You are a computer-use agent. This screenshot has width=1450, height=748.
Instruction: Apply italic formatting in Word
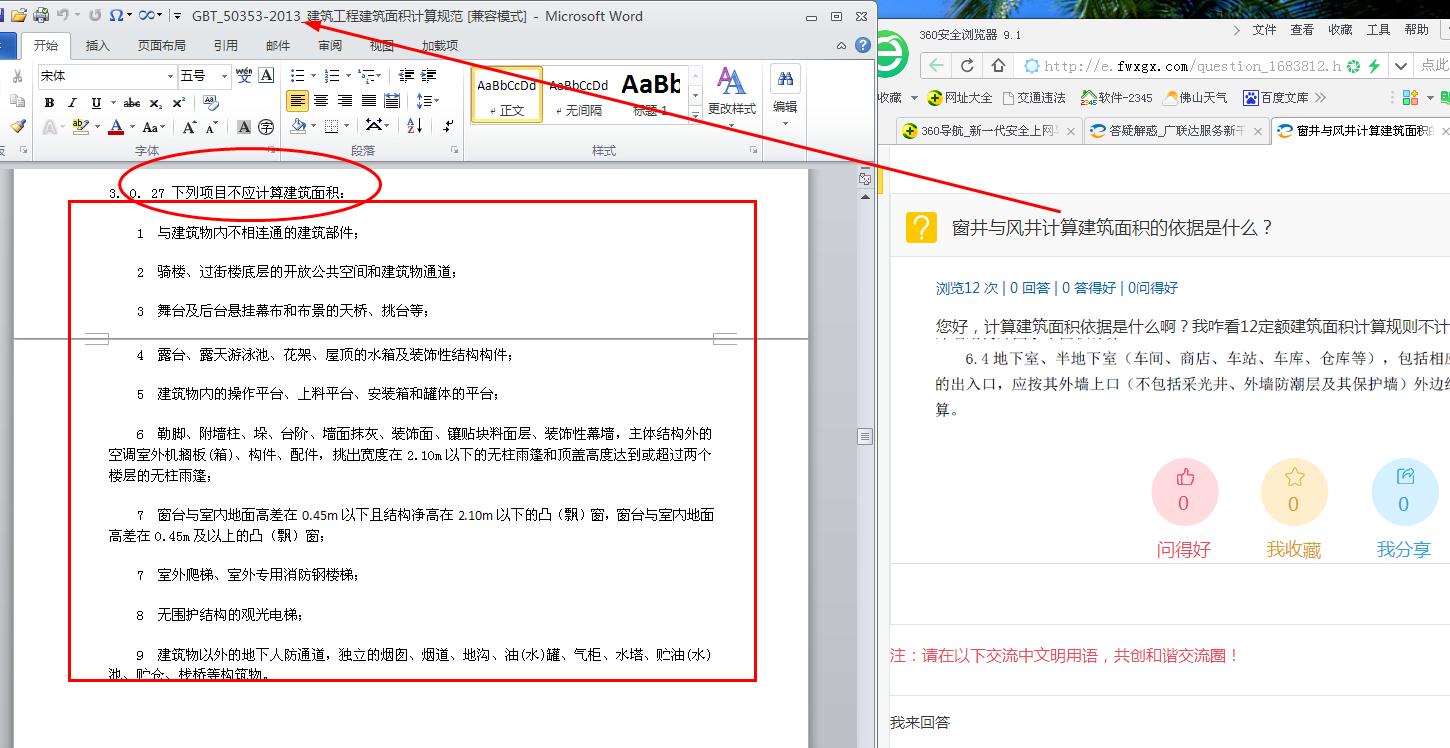[72, 102]
